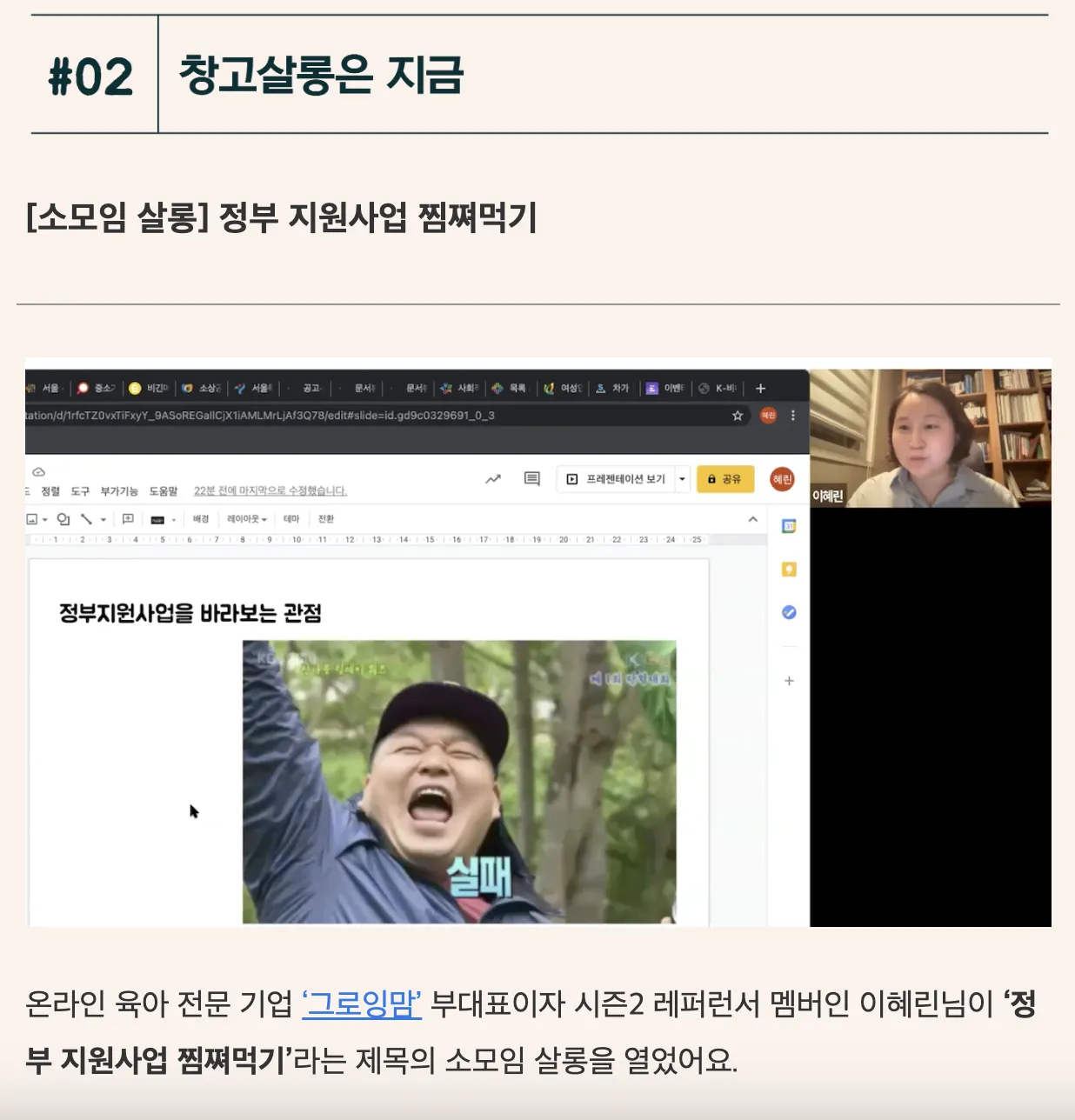Switch to the 공고 browser tab

tap(306, 388)
